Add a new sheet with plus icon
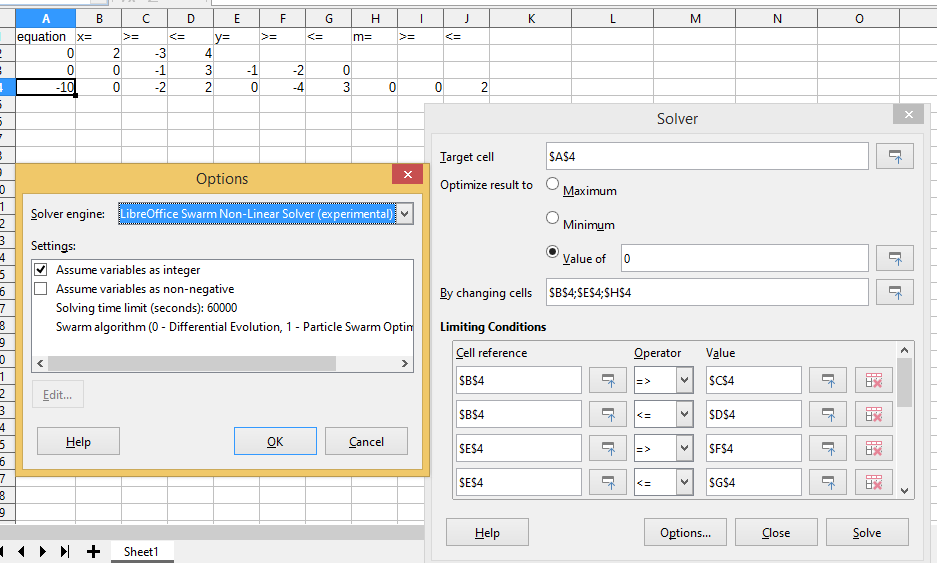 pos(93,551)
